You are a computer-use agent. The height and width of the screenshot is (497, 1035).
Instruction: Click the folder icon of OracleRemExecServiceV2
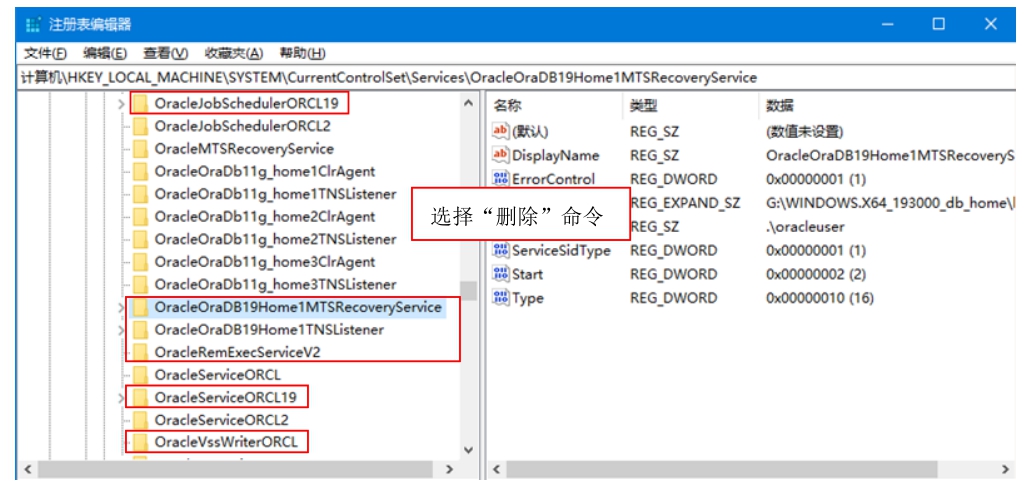pos(140,352)
